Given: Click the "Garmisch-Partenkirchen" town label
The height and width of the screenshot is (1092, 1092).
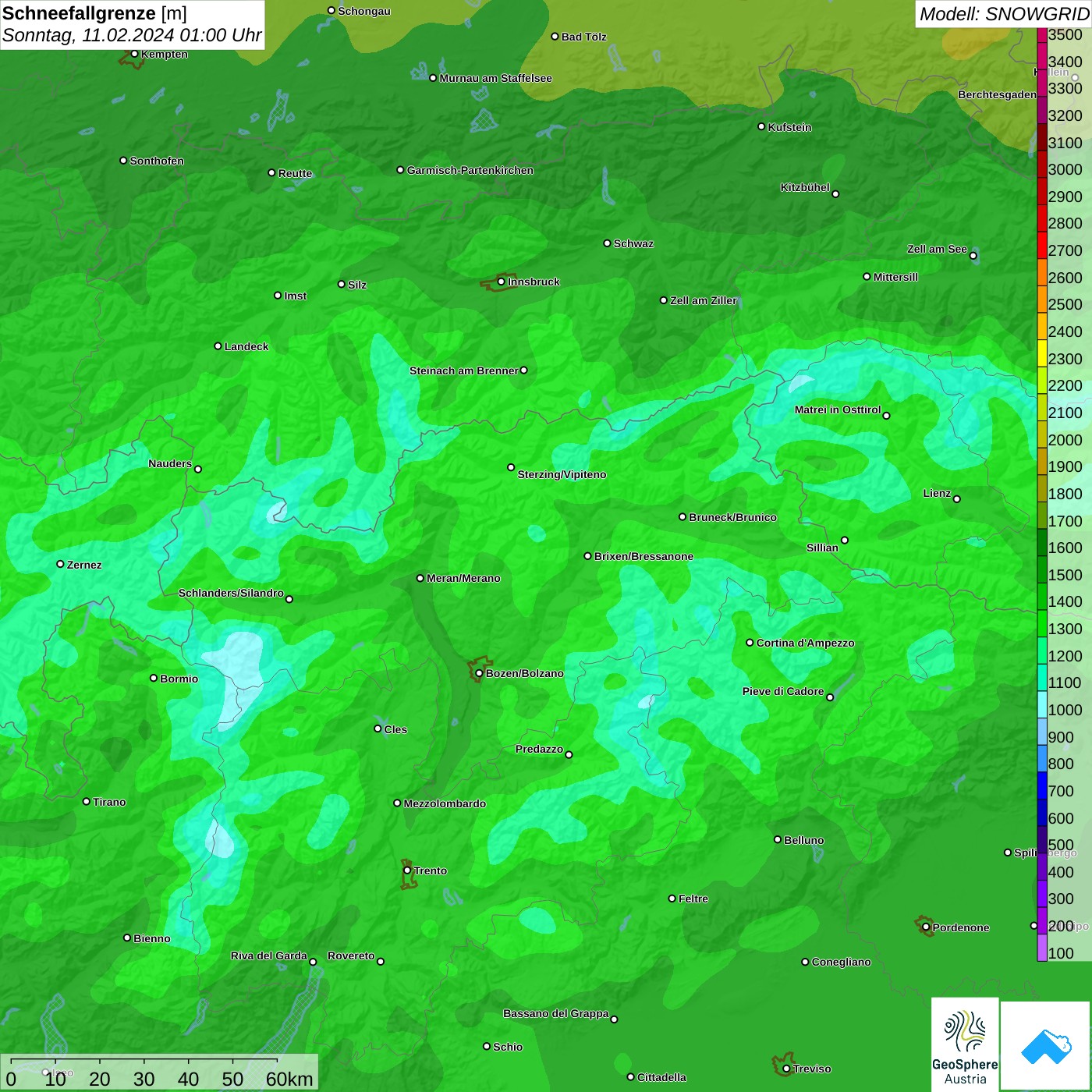Looking at the screenshot, I should point(470,170).
